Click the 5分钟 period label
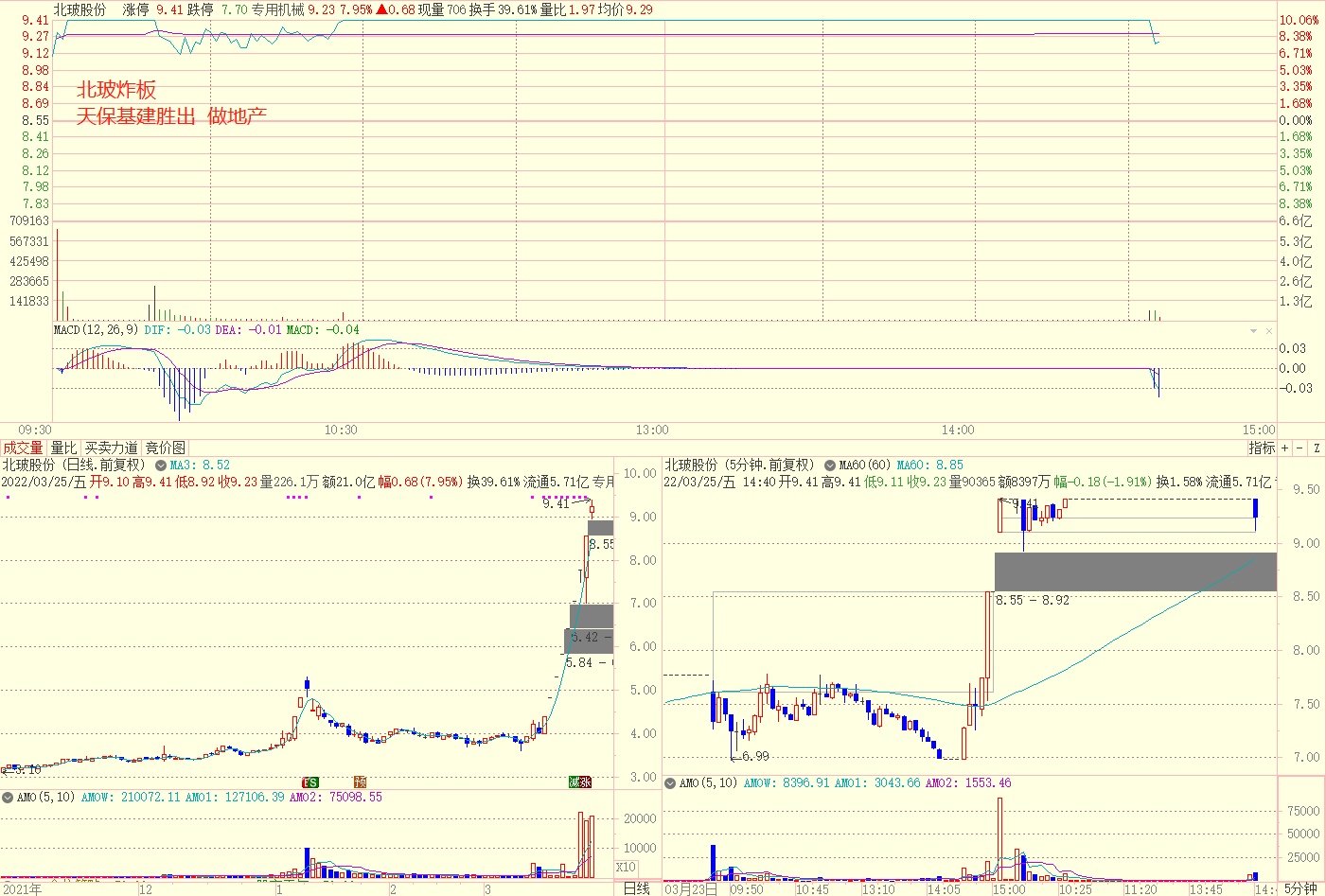Screen dimensions: 1326x896 [x=1300, y=888]
